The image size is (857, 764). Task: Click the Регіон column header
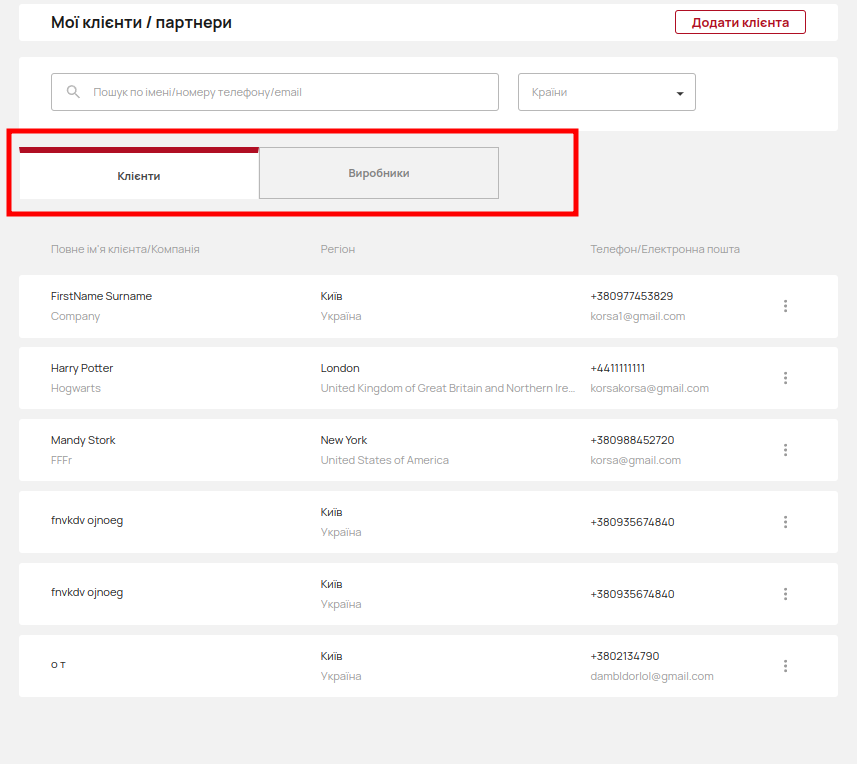click(338, 249)
